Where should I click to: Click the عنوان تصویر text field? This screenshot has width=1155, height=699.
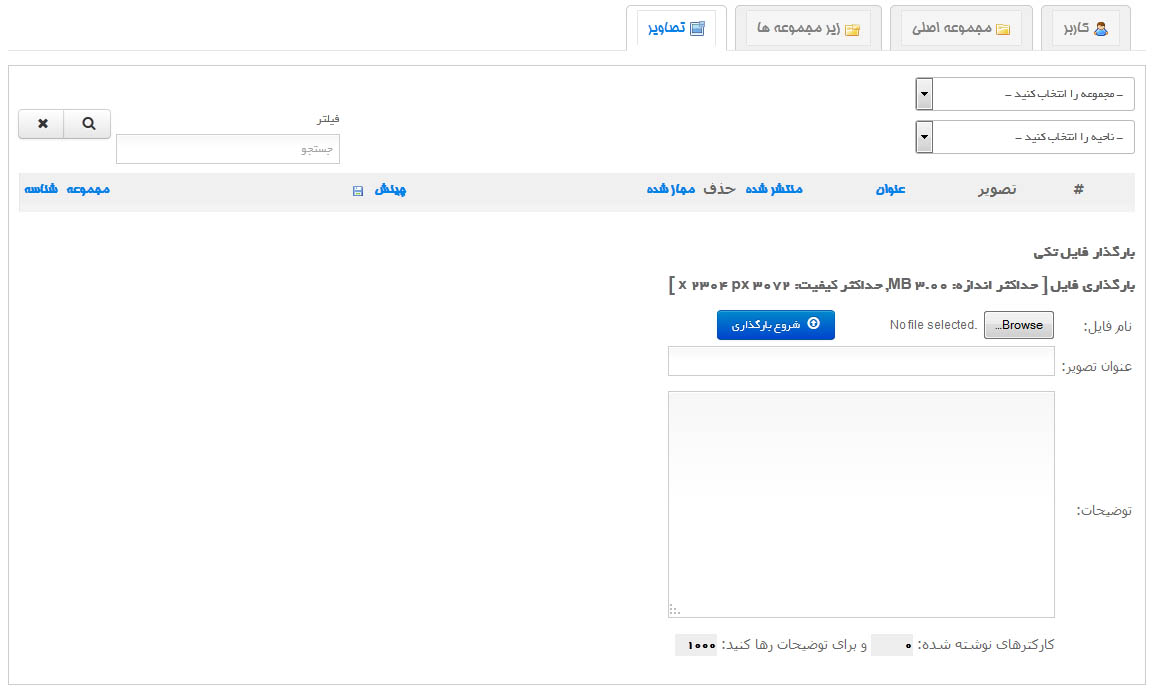861,361
